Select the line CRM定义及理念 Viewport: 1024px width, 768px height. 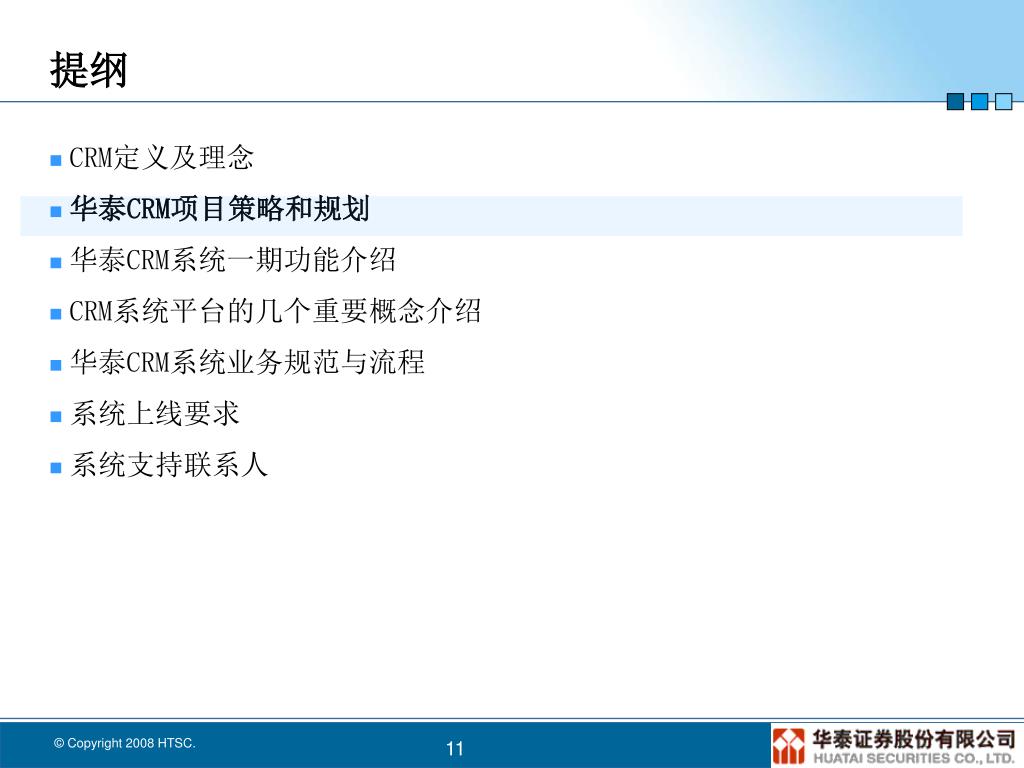(x=161, y=158)
